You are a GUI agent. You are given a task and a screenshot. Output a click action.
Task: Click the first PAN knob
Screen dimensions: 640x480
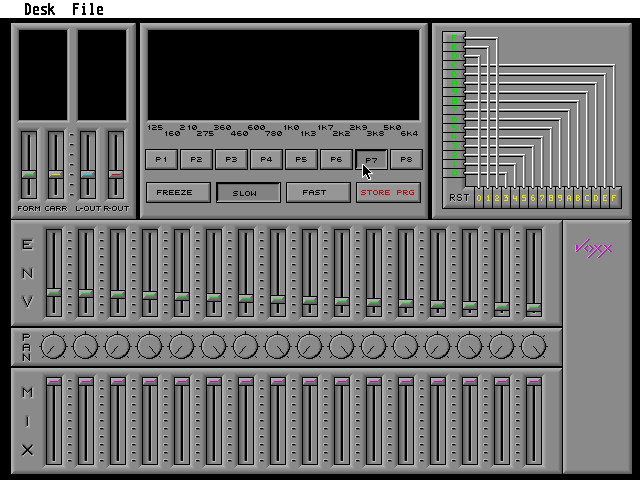(53, 347)
